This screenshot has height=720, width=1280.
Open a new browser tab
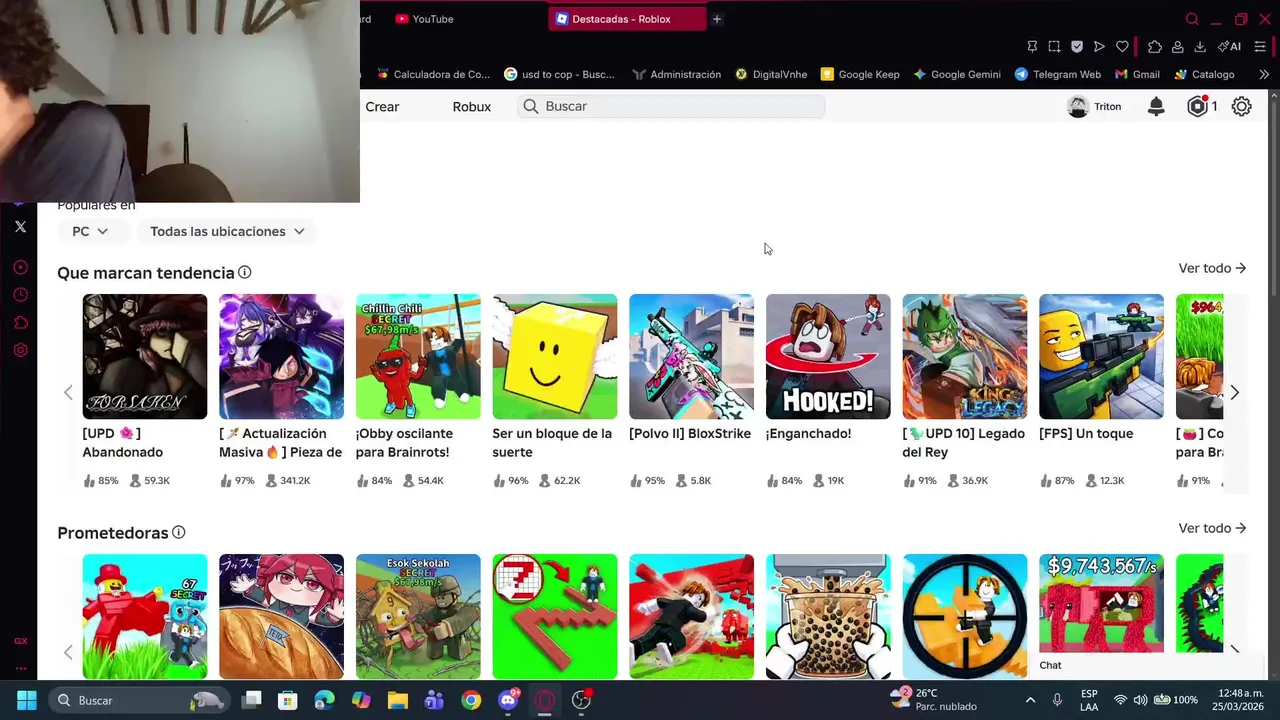tap(717, 19)
